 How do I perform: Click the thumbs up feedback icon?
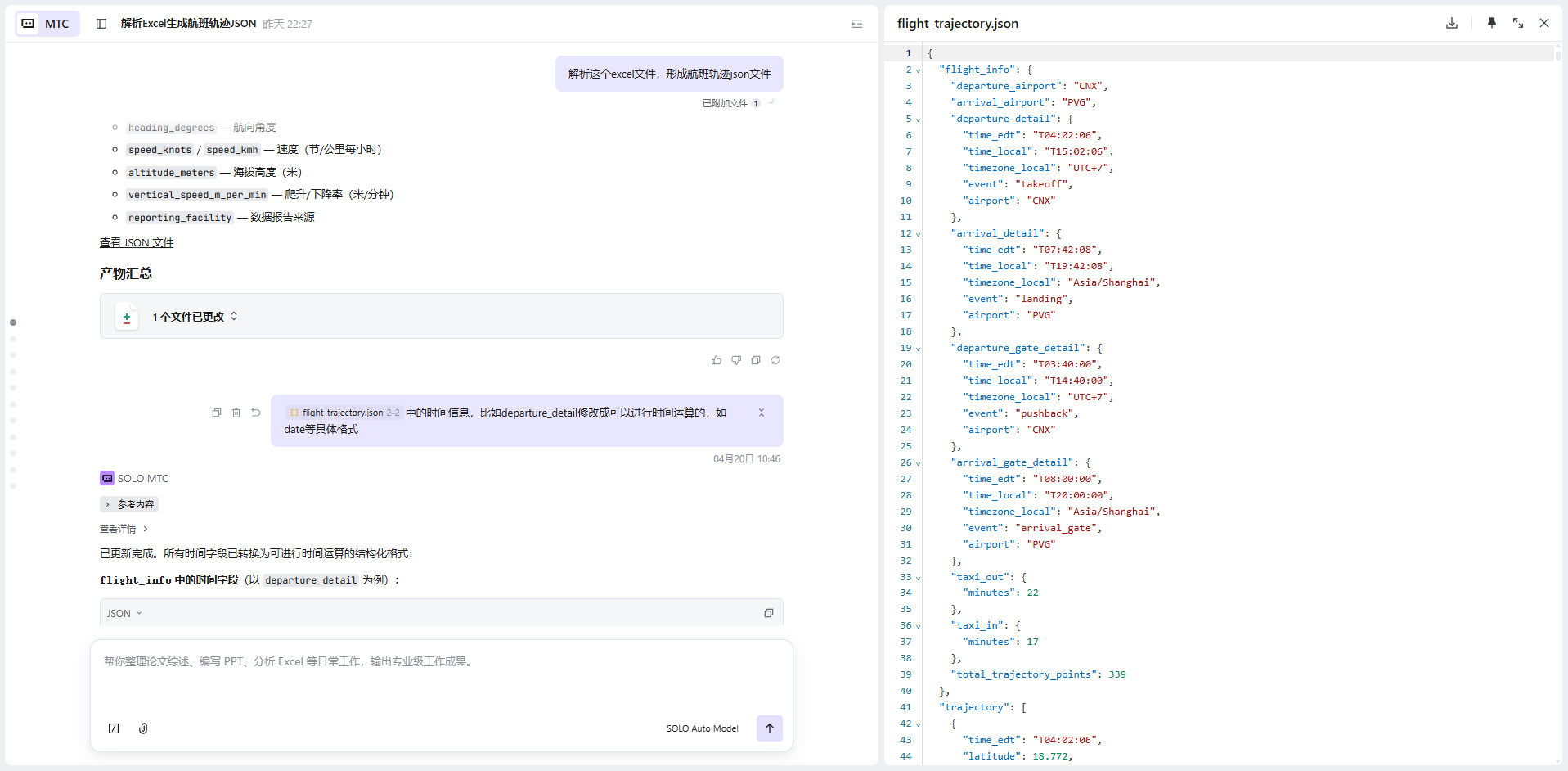(717, 360)
